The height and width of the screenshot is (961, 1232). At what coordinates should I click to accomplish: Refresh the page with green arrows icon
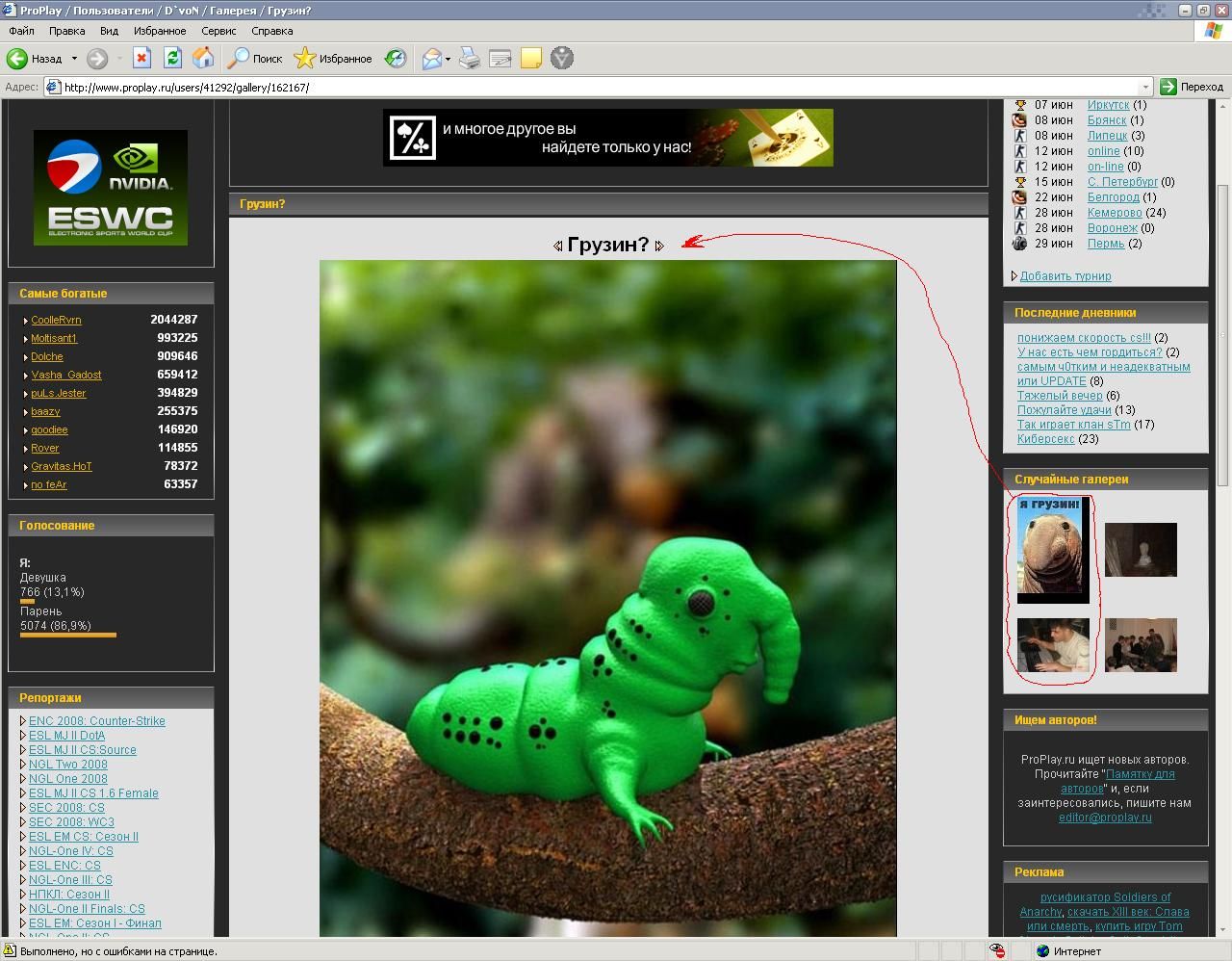pos(172,59)
